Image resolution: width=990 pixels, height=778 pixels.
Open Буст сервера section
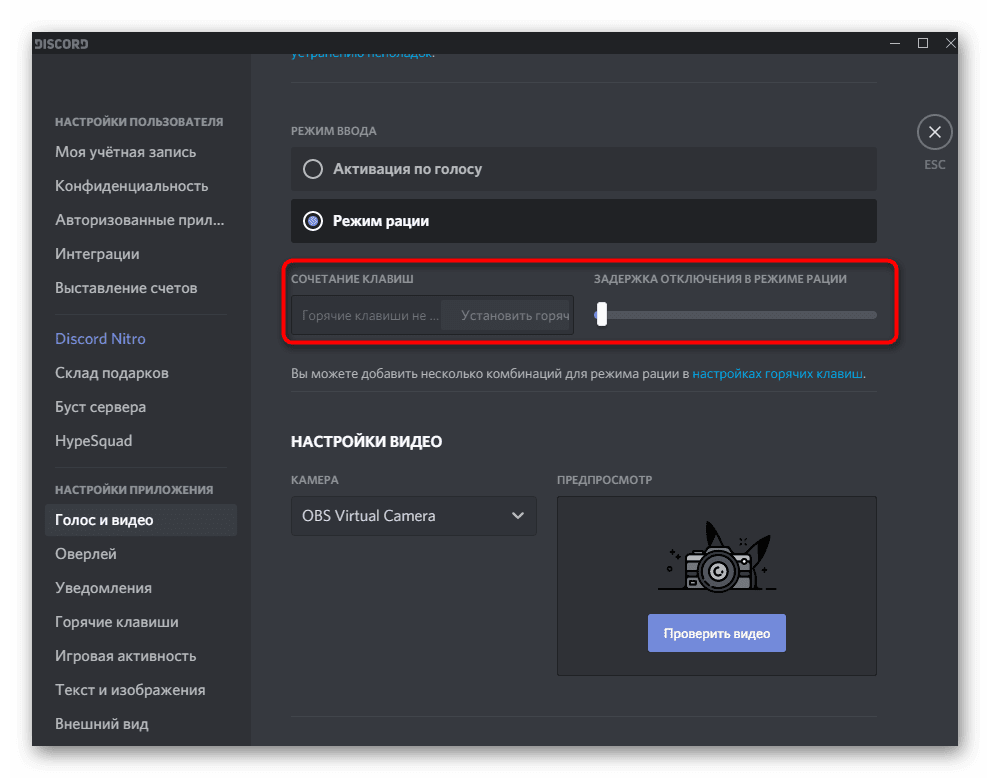[100, 407]
